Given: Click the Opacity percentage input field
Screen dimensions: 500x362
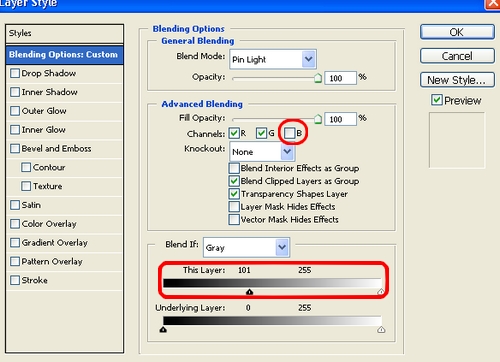Looking at the screenshot, I should point(341,78).
